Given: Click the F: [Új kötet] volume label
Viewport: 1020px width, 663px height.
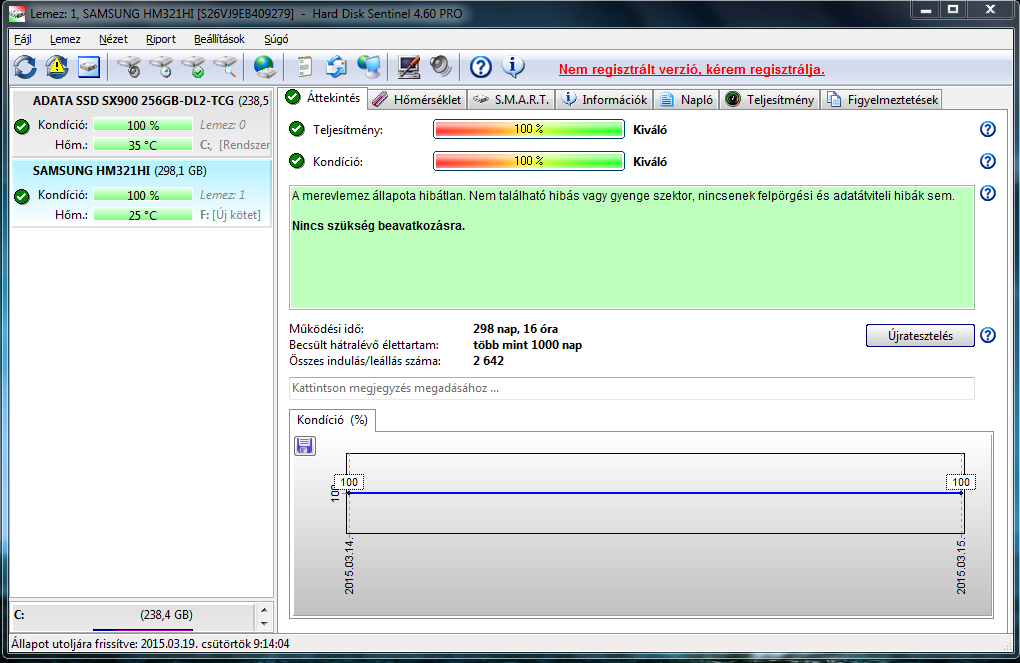Looking at the screenshot, I should click(230, 215).
